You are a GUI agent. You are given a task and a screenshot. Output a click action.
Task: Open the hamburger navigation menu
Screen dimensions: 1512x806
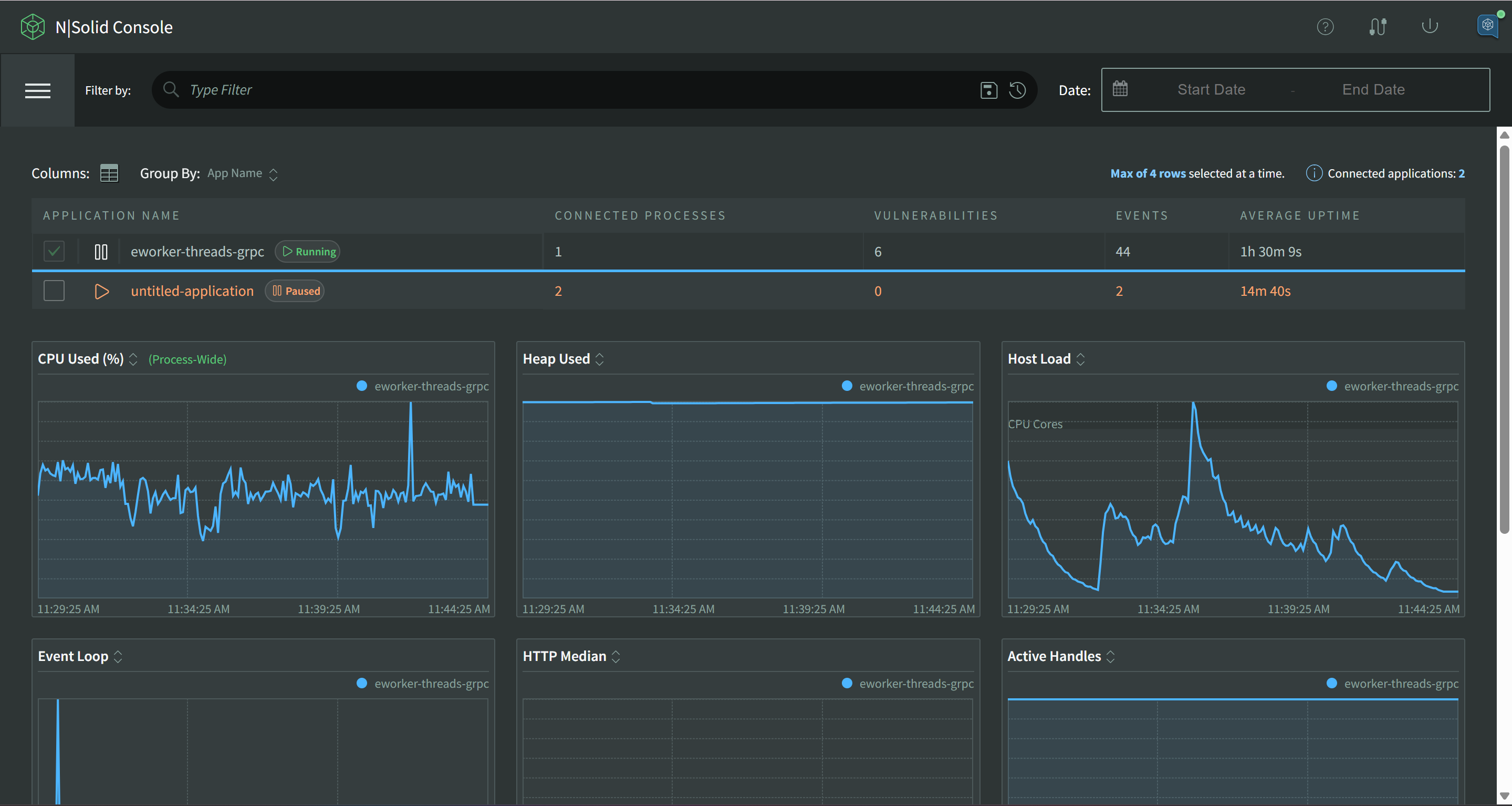(38, 90)
